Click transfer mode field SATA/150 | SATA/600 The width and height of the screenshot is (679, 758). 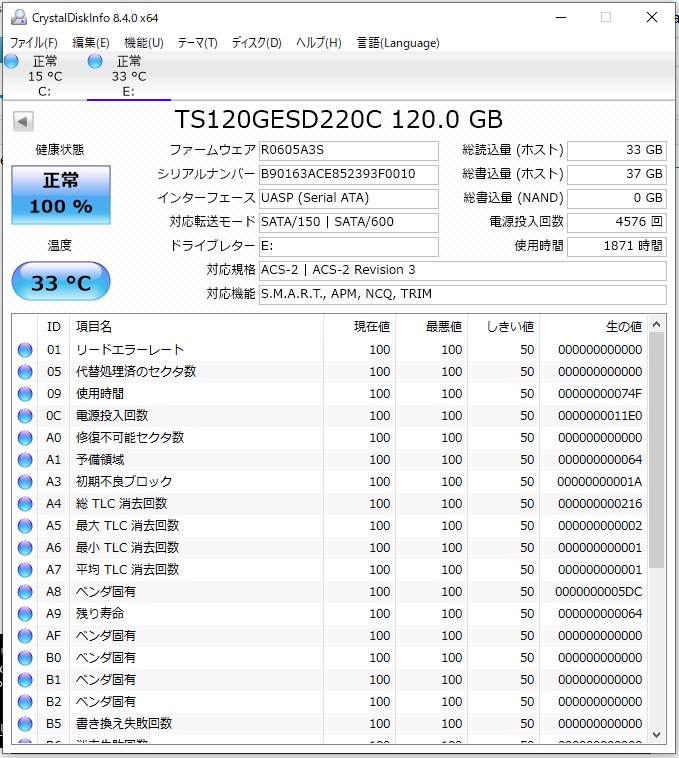point(348,222)
